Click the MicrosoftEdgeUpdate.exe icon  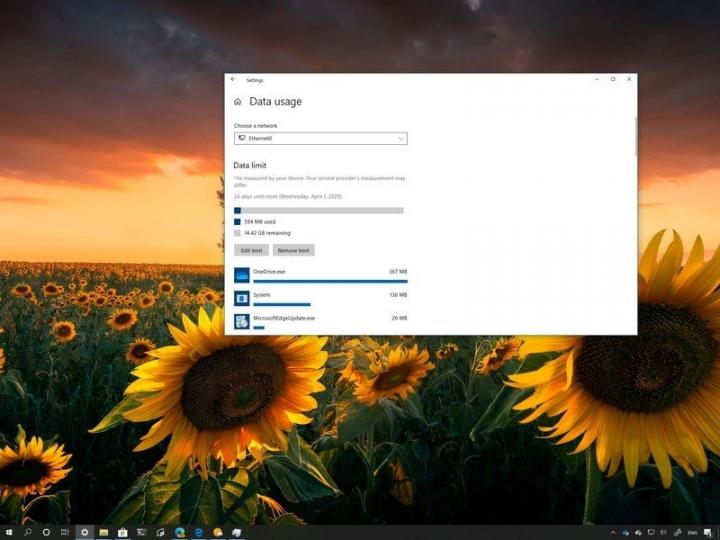[x=242, y=321]
